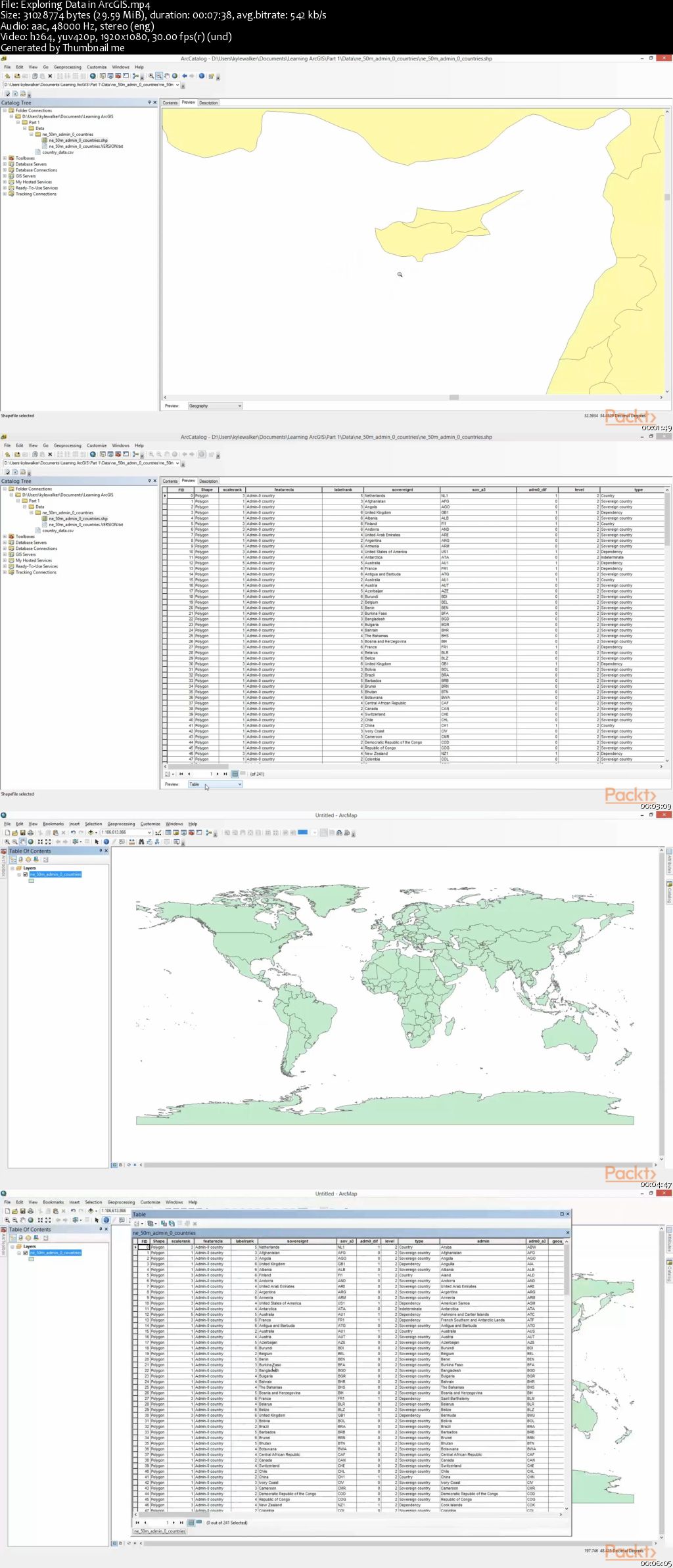This screenshot has height=1568, width=673.
Task: Select Zoom Out tool in geography preview toolbar
Action: tap(158, 76)
